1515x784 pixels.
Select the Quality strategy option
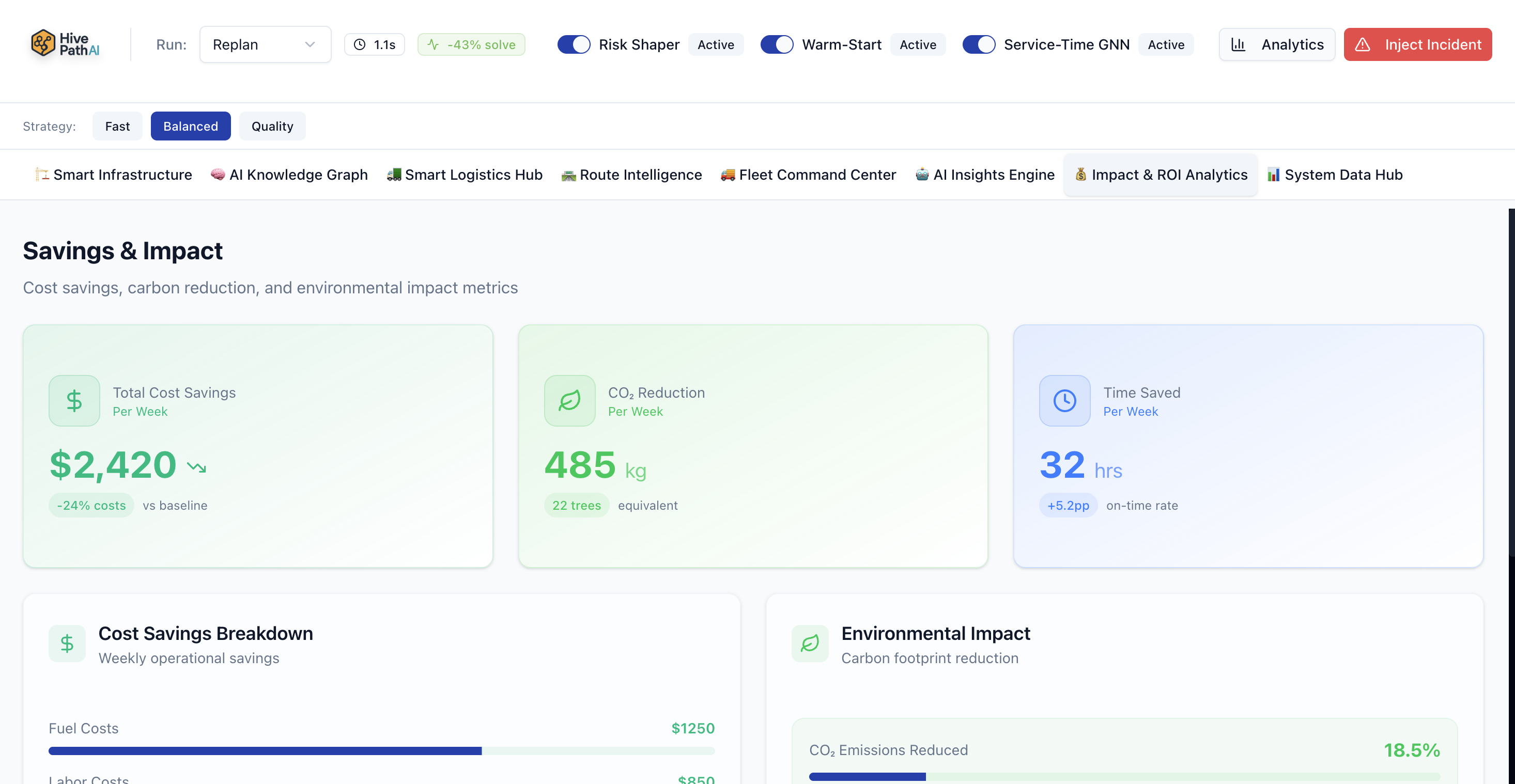[x=272, y=127]
